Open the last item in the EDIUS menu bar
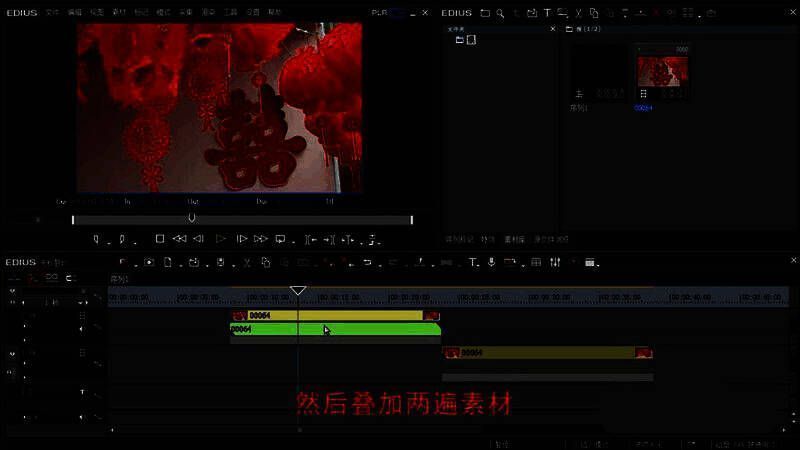This screenshot has height=450, width=800. tap(274, 13)
